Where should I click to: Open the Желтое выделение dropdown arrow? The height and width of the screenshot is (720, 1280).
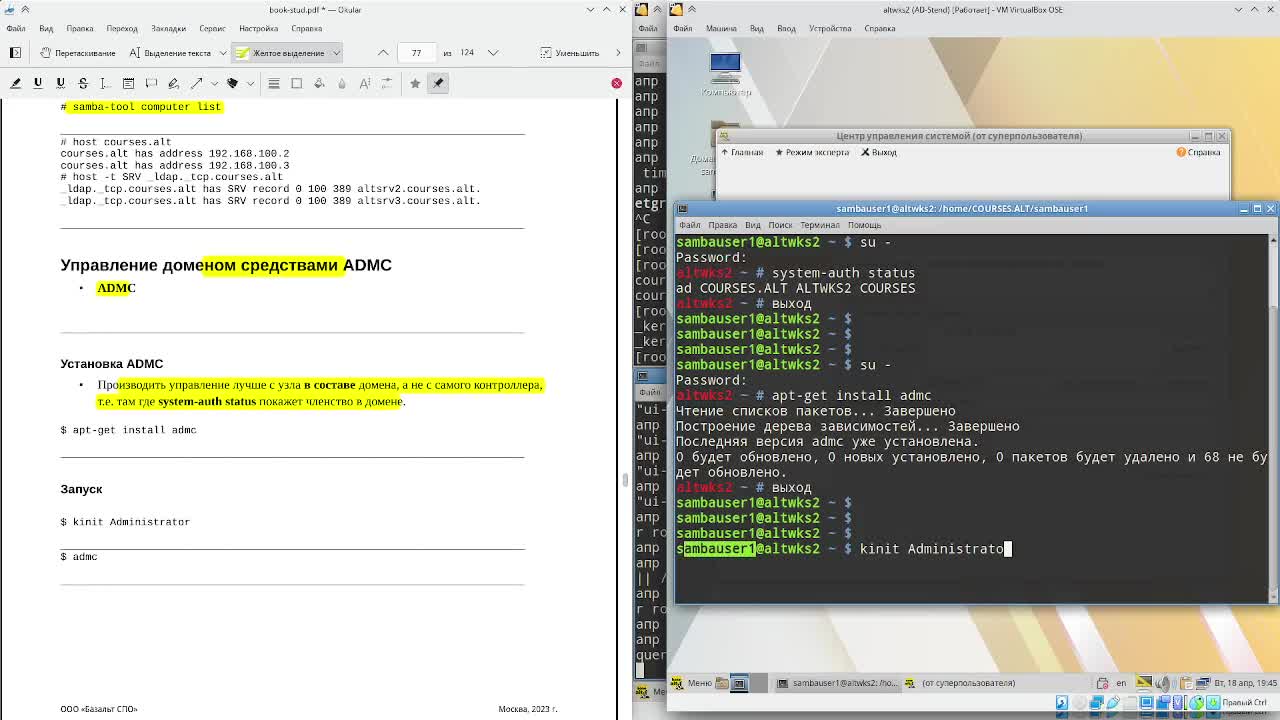336,52
